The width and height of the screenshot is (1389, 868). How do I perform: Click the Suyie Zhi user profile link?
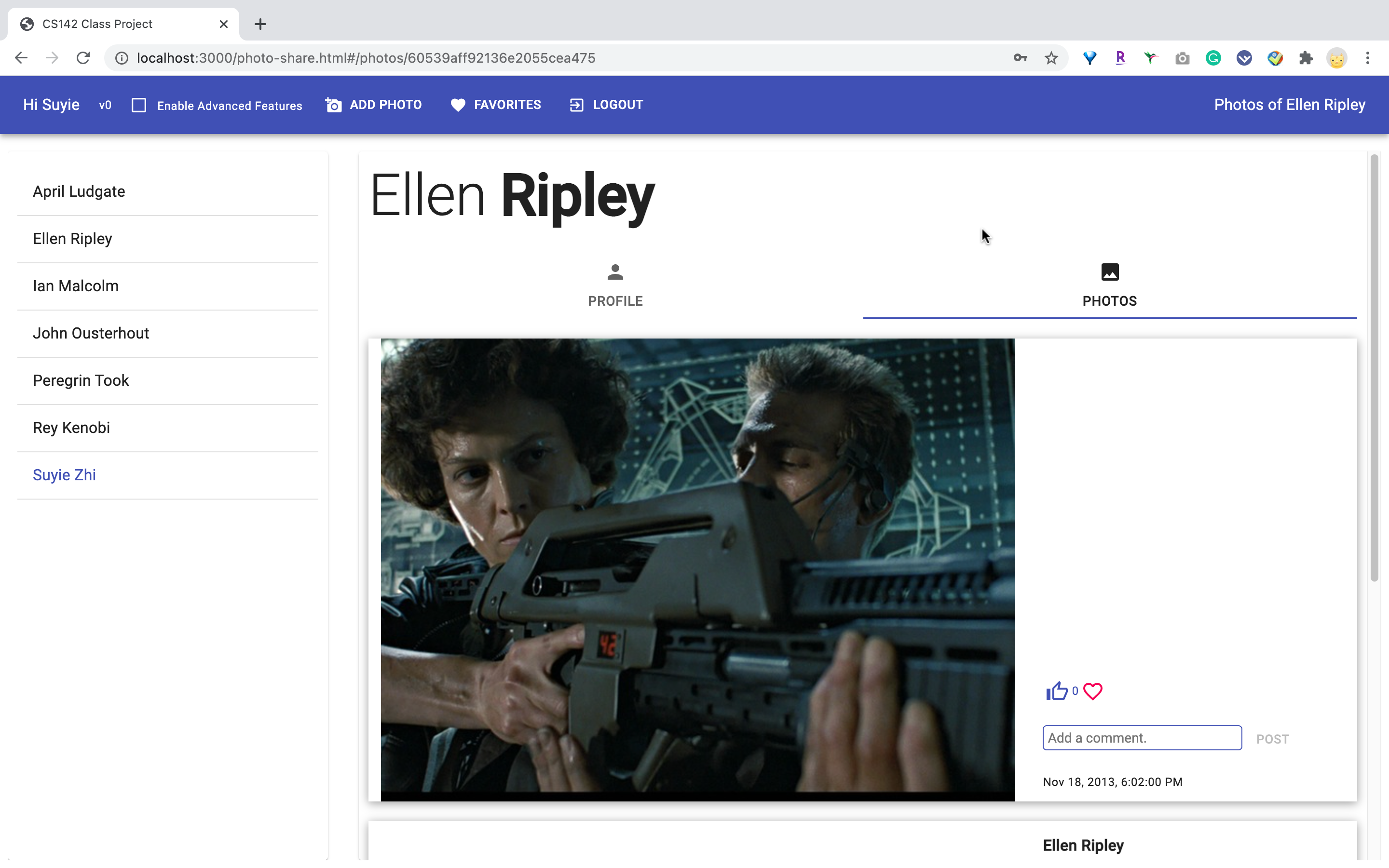(64, 475)
